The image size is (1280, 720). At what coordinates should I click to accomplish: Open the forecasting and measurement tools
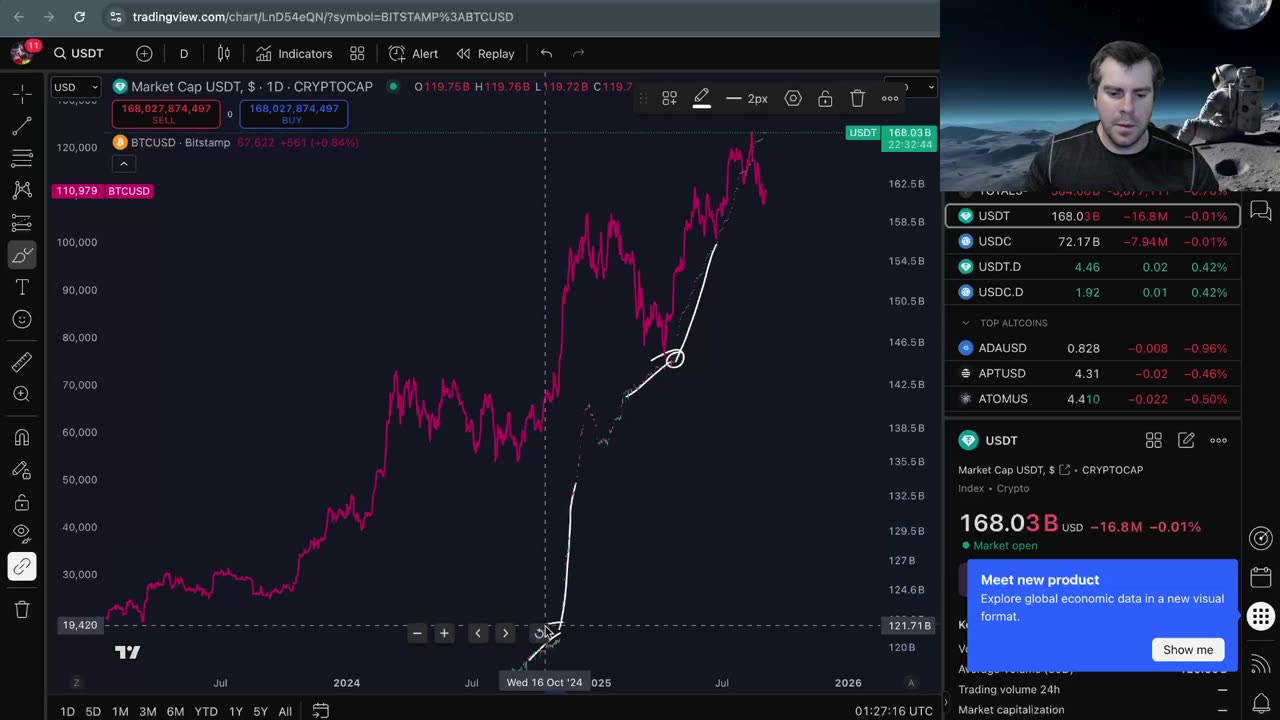coord(22,222)
